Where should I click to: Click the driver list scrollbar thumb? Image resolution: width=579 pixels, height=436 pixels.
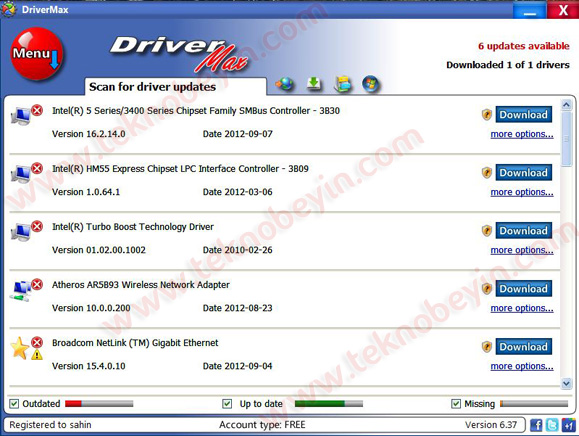click(x=566, y=139)
